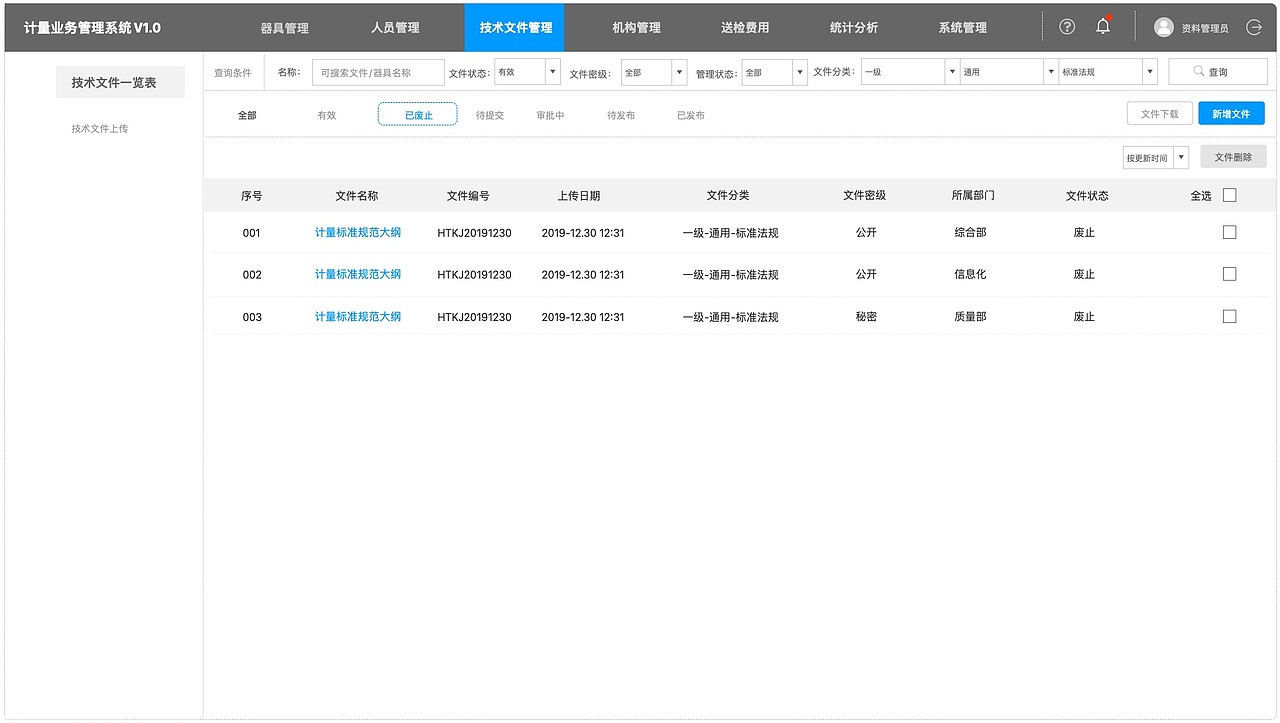
Task: Open the 机构管理 menu
Action: click(x=637, y=28)
